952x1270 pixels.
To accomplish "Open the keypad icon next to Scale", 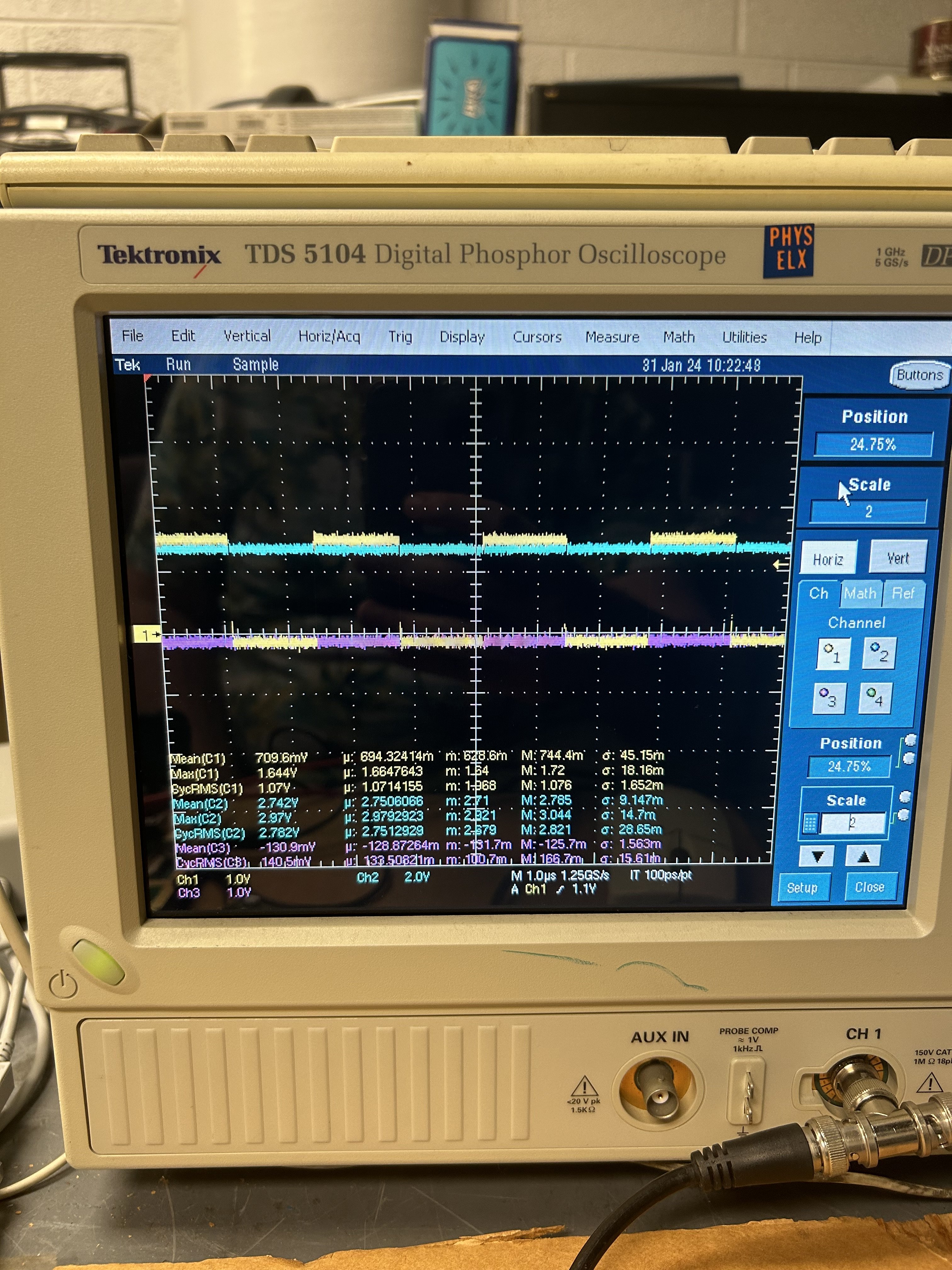I will [810, 824].
